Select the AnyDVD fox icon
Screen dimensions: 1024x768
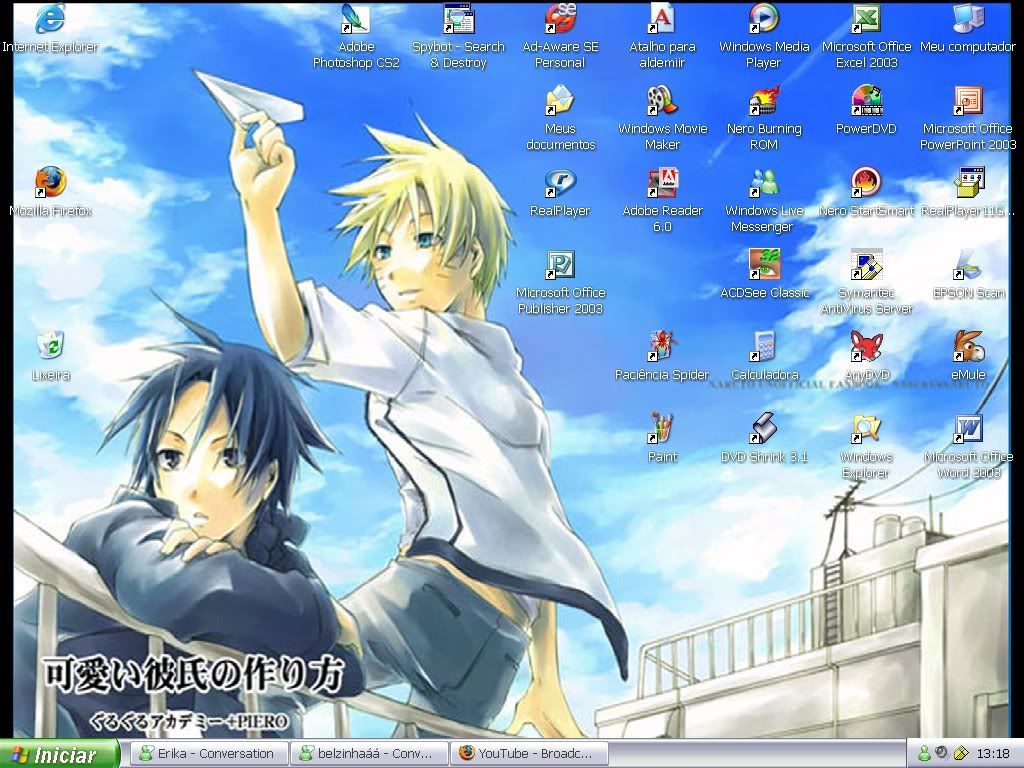click(x=866, y=346)
